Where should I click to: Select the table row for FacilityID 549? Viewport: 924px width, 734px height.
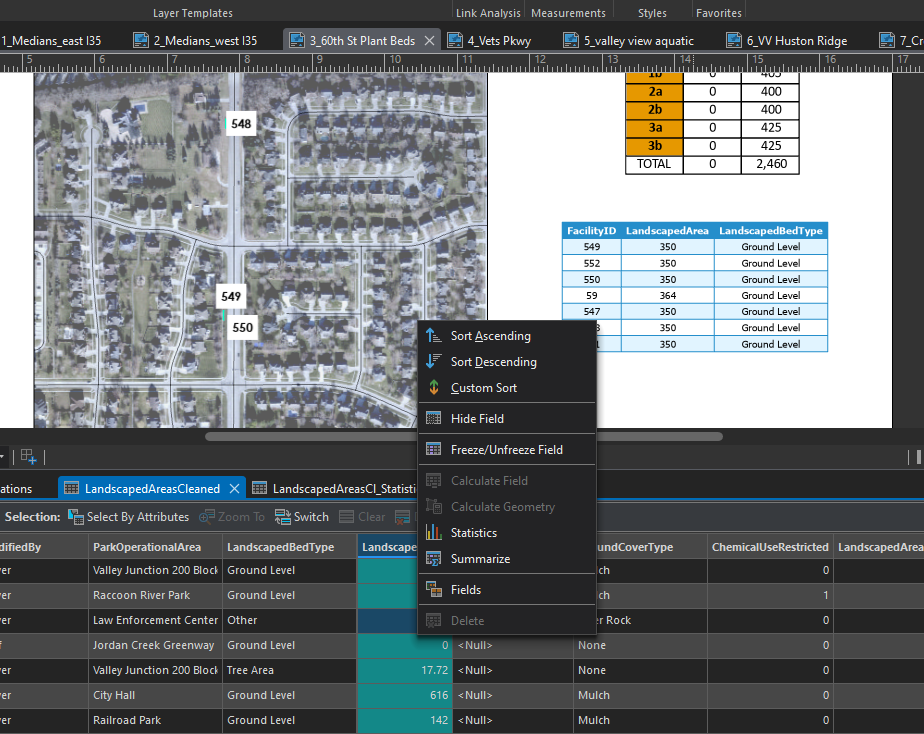(591, 247)
